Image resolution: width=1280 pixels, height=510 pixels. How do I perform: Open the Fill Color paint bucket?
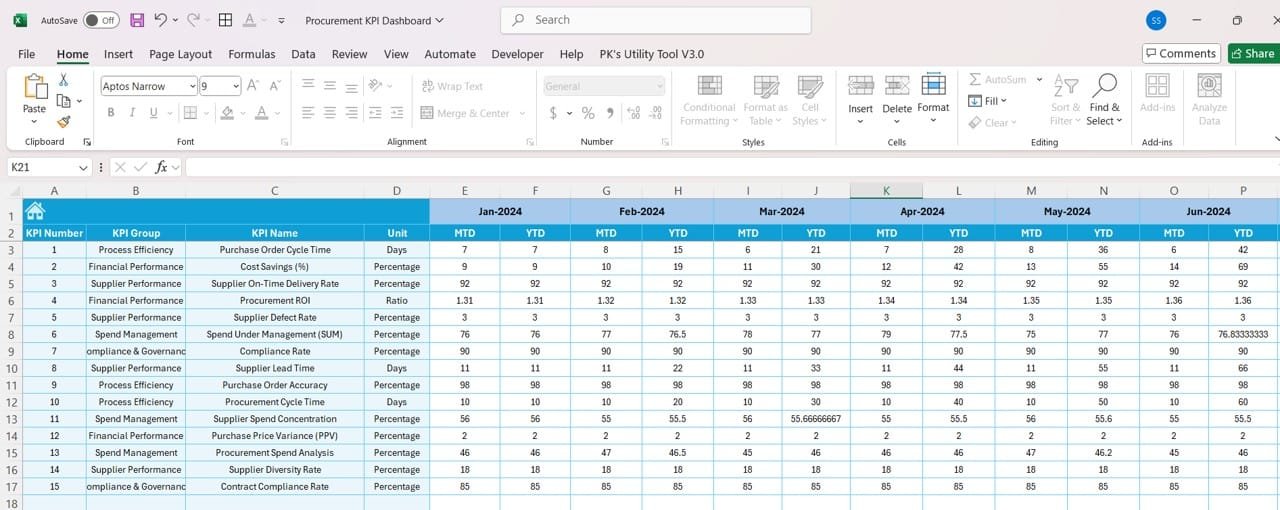[227, 113]
